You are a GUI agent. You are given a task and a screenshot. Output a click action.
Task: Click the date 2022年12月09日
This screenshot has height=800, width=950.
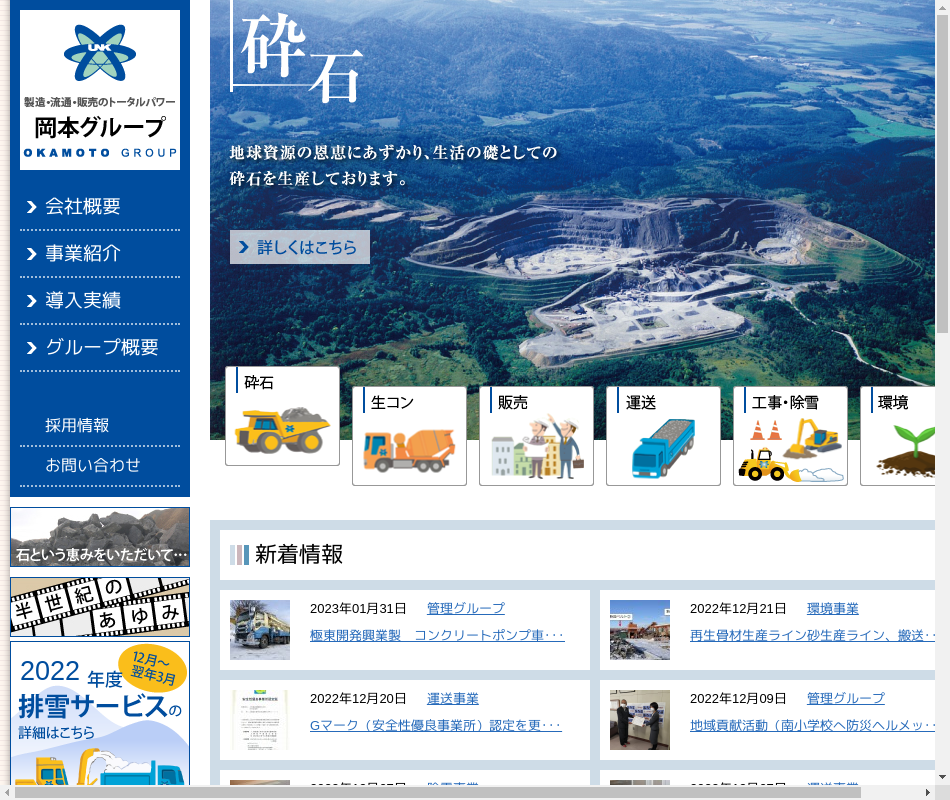[738, 699]
